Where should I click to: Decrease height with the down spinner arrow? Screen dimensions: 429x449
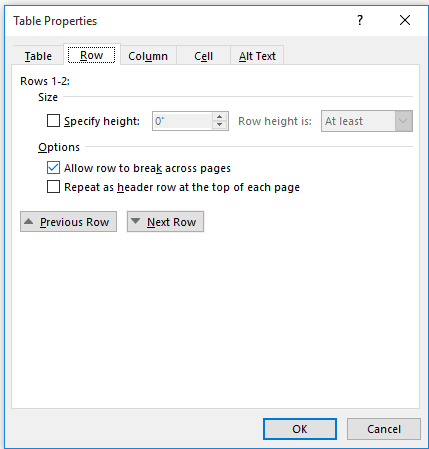point(219,125)
